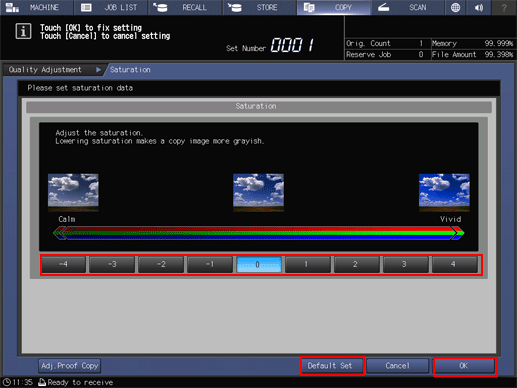Image resolution: width=517 pixels, height=388 pixels.
Task: Switch to the JOB LIST tab
Action: [110, 7]
